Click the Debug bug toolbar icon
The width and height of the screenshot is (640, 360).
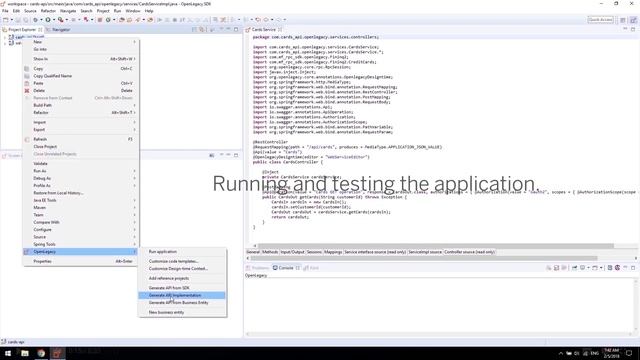click(x=36, y=20)
